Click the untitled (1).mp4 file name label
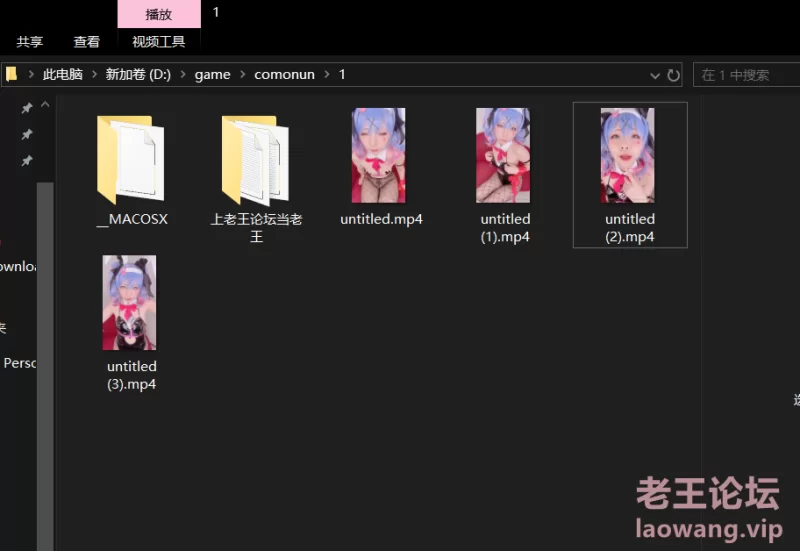This screenshot has width=800, height=551. (x=505, y=228)
